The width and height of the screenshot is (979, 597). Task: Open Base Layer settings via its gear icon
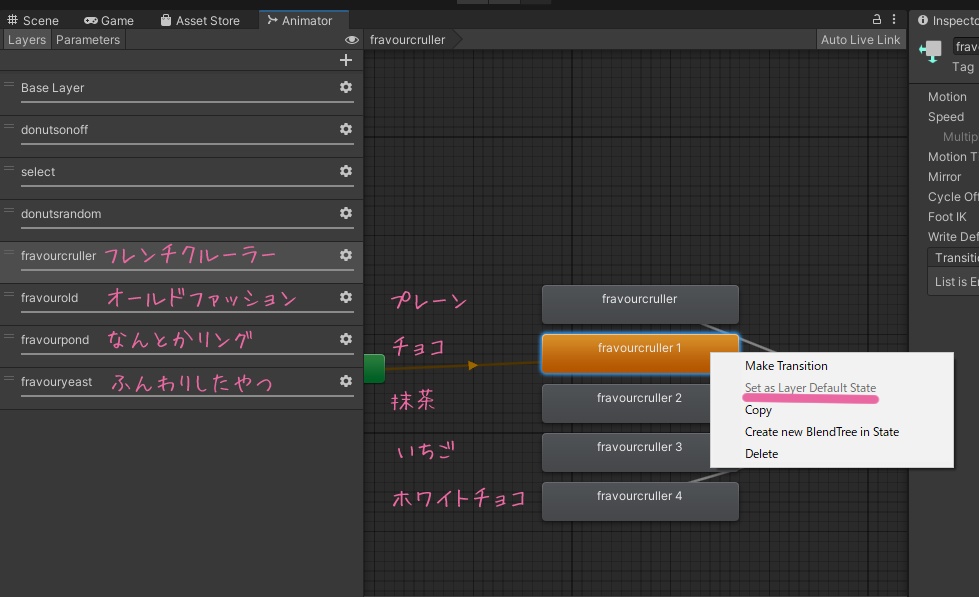[x=345, y=87]
